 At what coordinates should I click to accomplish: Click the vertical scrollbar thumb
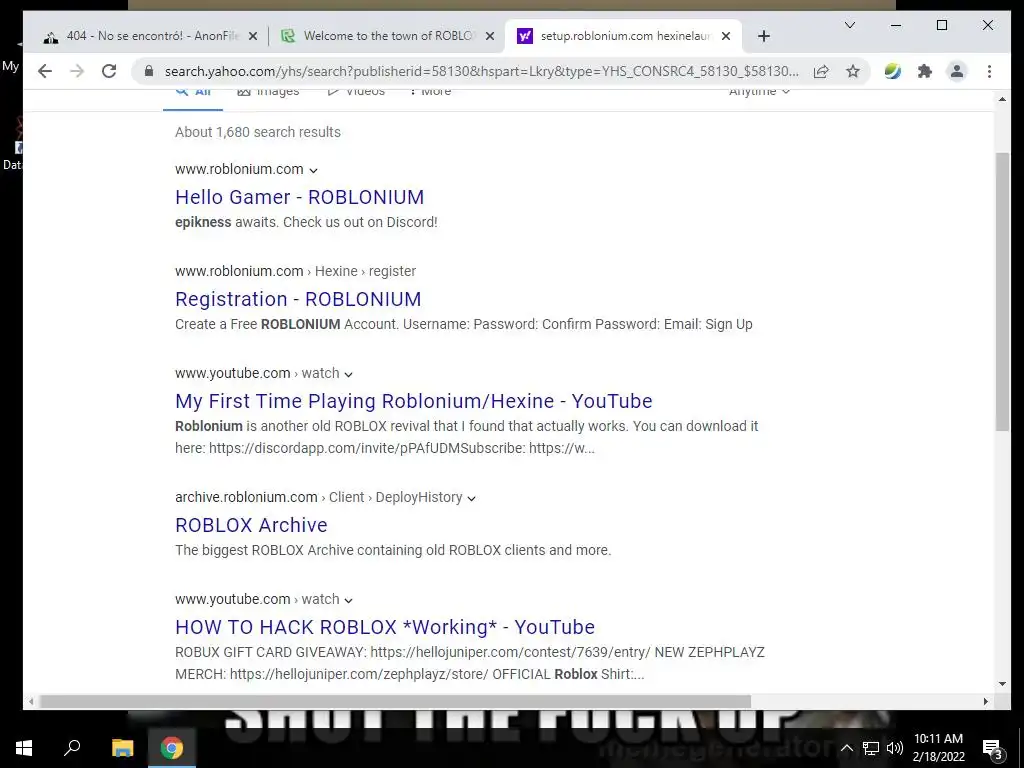pyautogui.click(x=1002, y=291)
